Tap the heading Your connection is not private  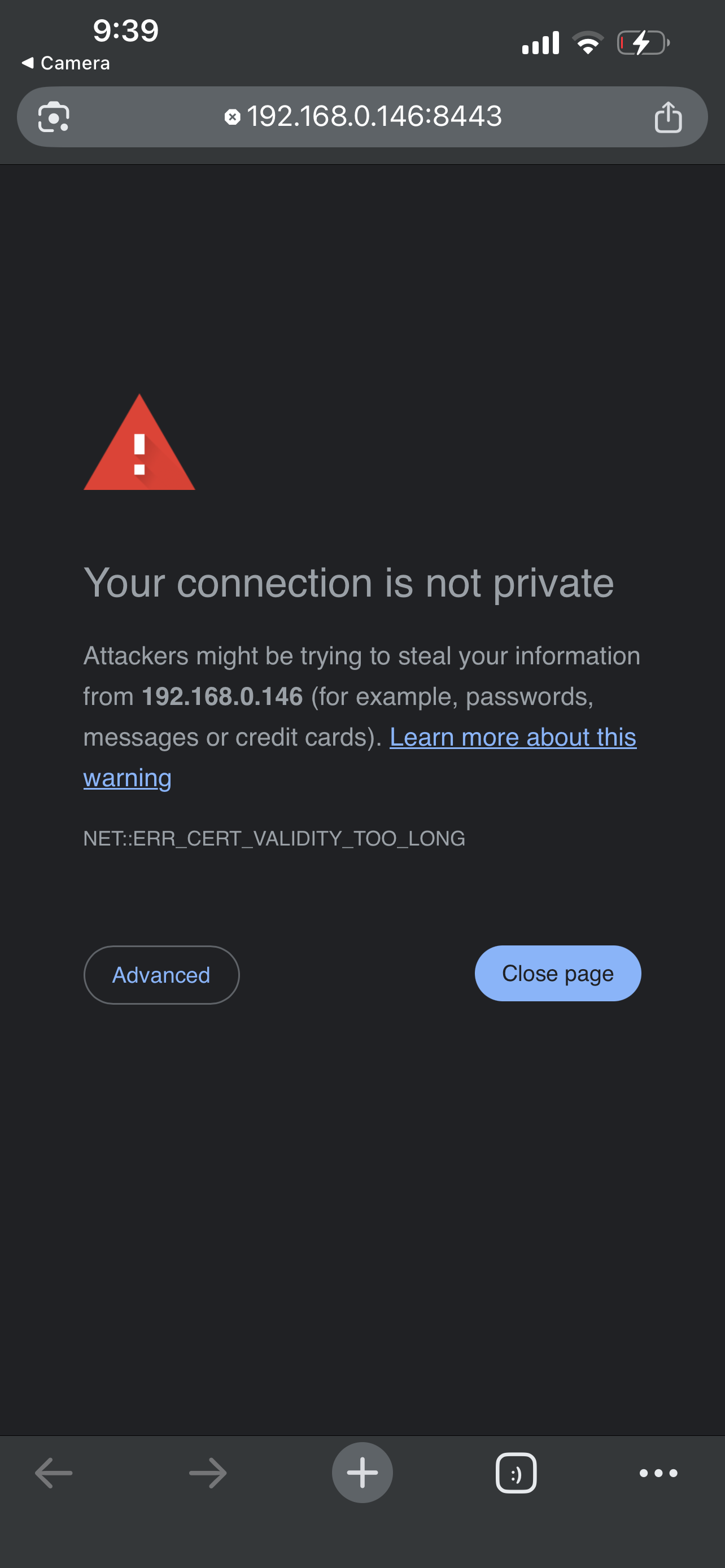[x=349, y=582]
